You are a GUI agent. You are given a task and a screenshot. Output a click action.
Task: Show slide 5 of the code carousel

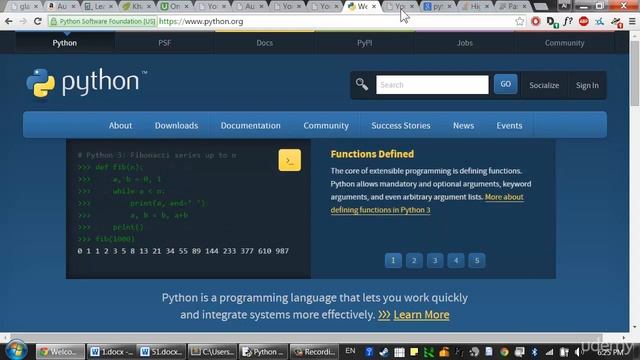point(476,260)
